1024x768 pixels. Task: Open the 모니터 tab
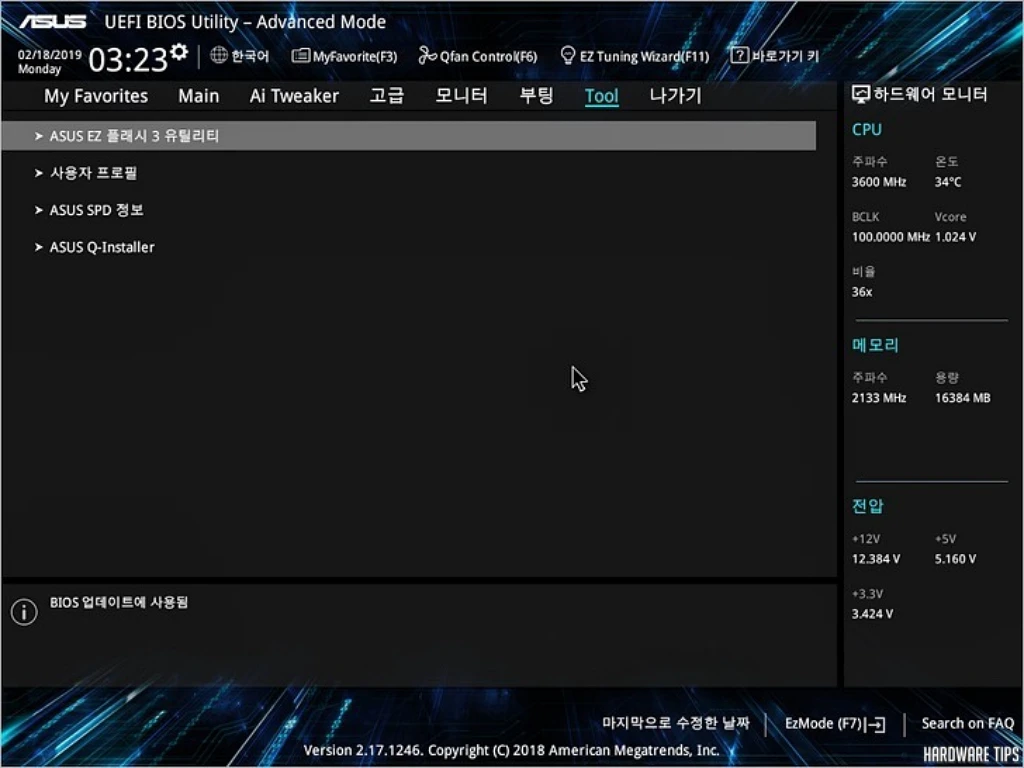click(x=461, y=96)
